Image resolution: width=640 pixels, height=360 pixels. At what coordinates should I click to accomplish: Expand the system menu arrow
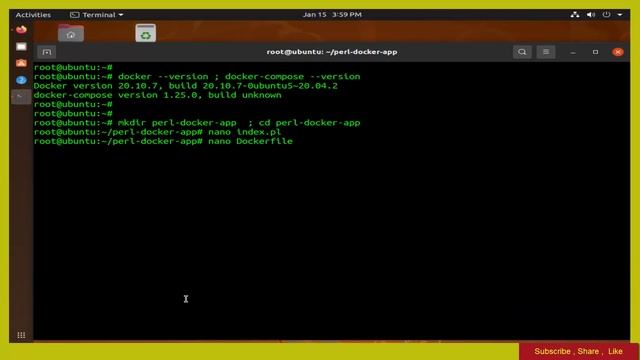coord(620,15)
